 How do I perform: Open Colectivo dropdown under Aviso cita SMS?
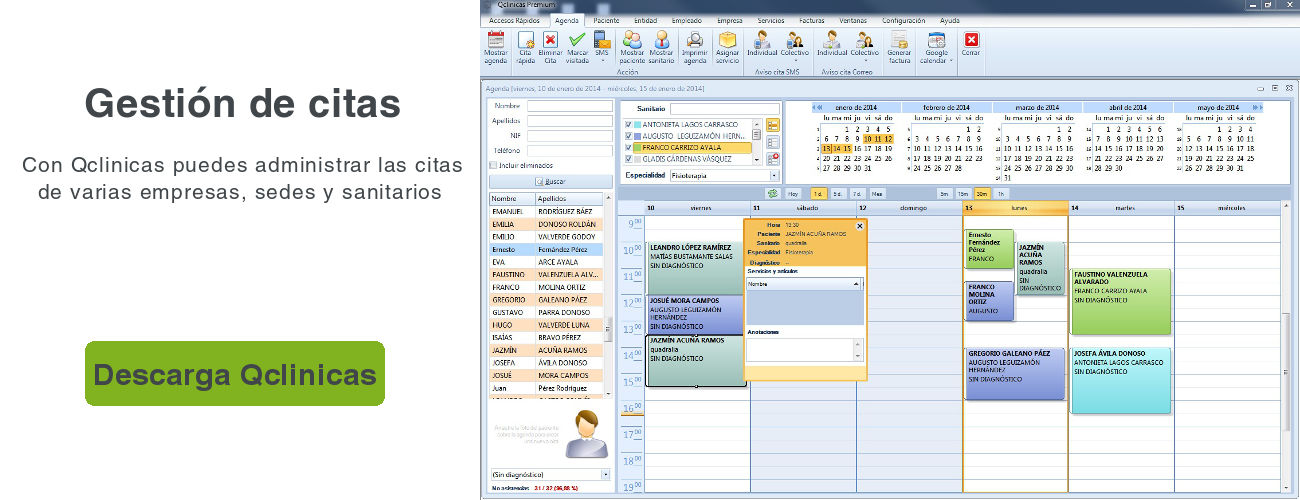point(795,47)
